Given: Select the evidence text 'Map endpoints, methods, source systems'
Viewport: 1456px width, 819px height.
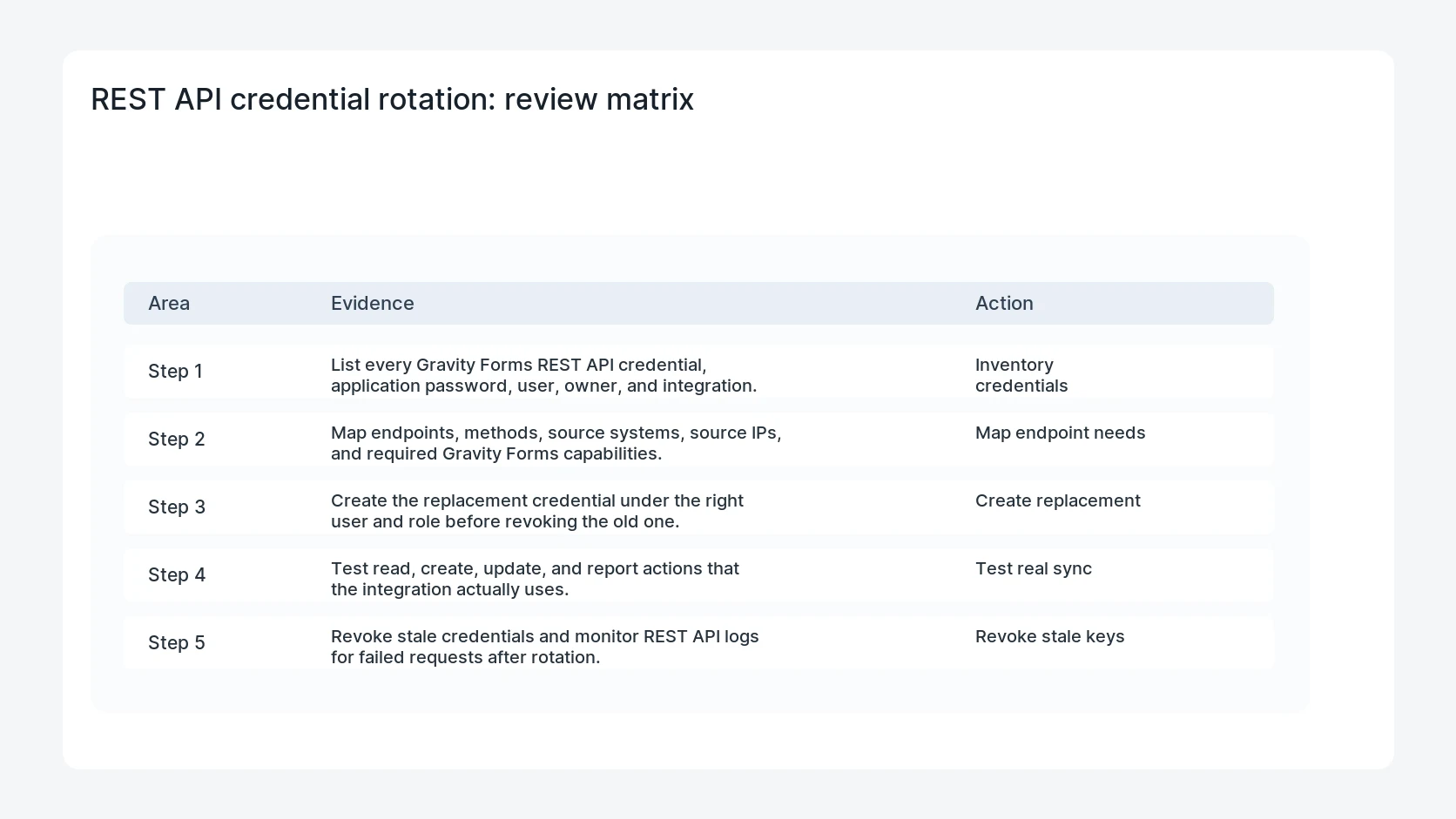Looking at the screenshot, I should coord(556,443).
